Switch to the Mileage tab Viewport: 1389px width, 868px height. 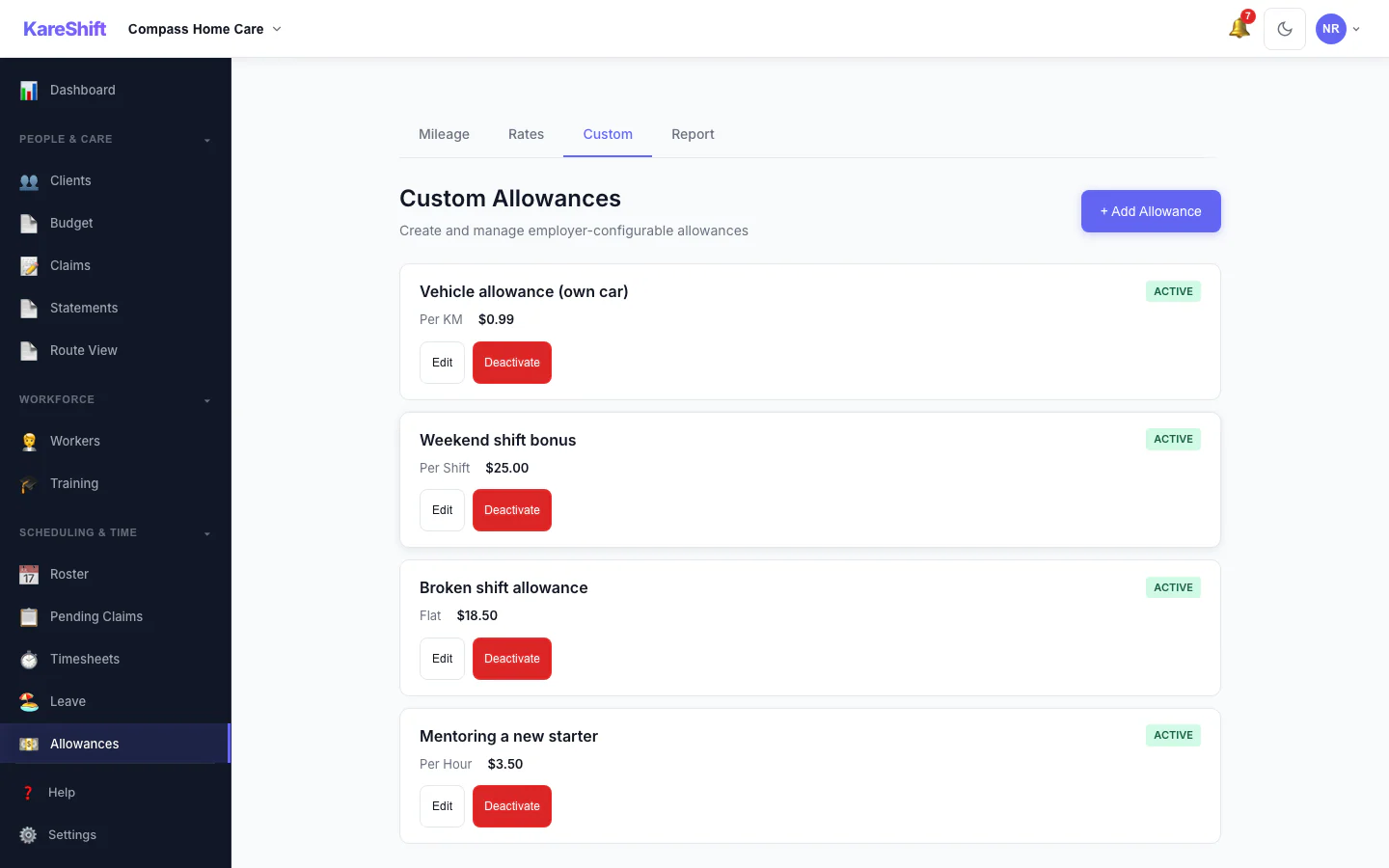(x=444, y=134)
